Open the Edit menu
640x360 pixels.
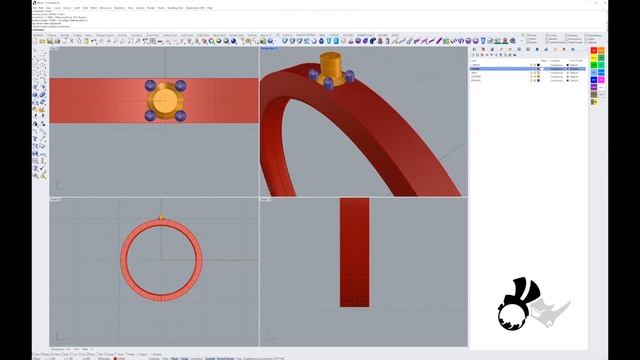coord(41,8)
